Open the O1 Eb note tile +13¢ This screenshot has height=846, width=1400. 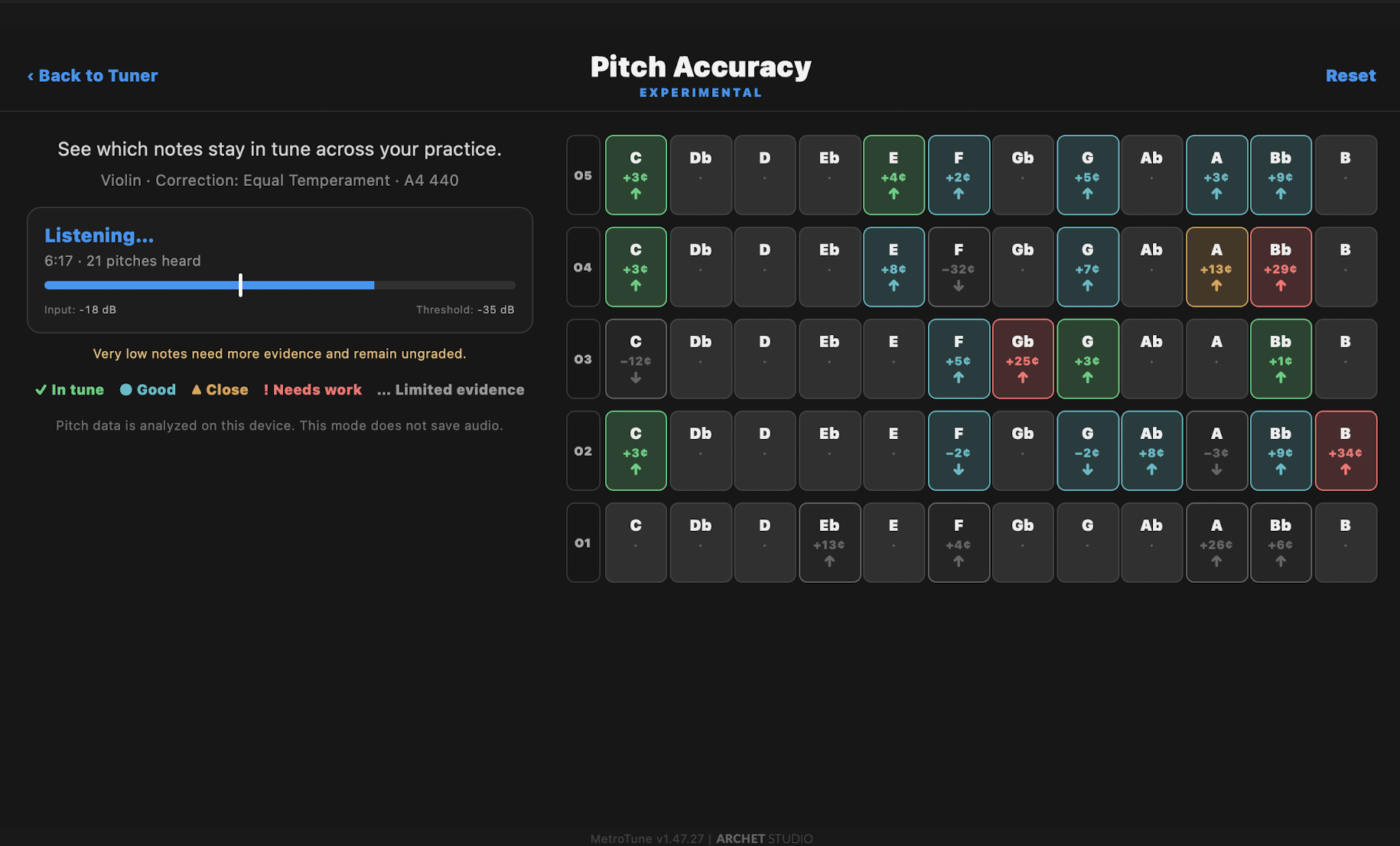pyautogui.click(x=829, y=542)
